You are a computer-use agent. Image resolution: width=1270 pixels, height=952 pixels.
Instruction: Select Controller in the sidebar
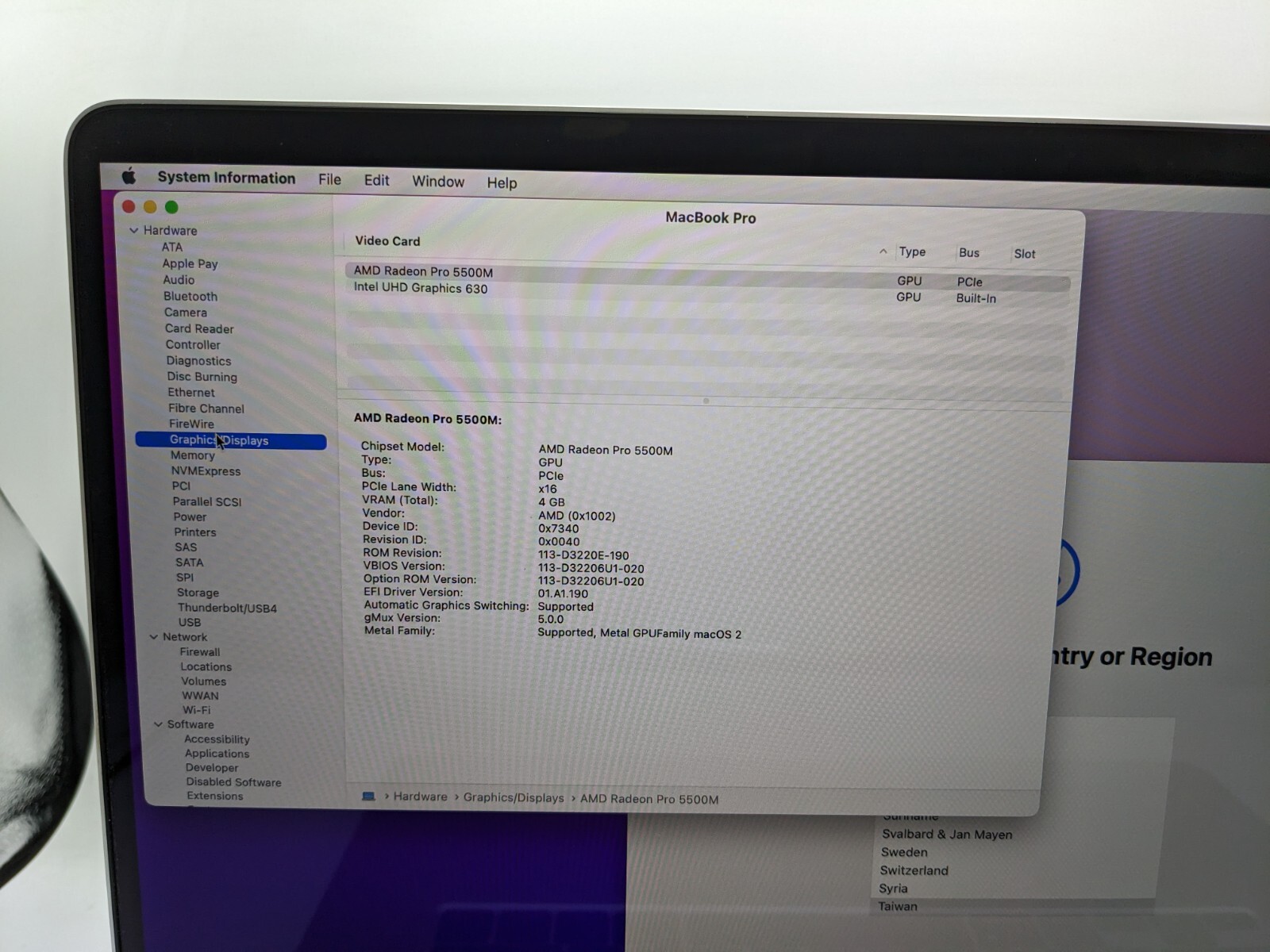point(193,344)
